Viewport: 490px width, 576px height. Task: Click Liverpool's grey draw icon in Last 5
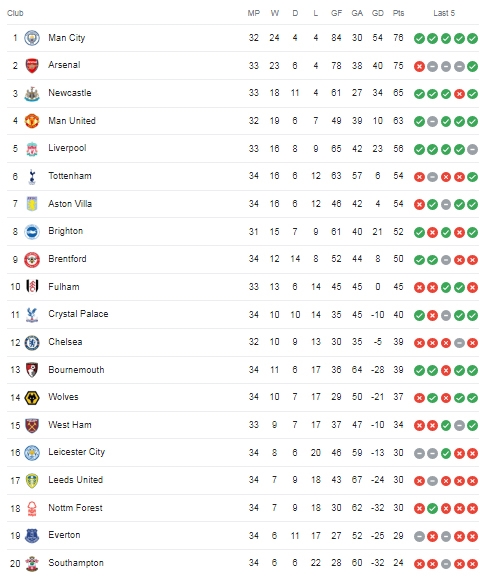click(472, 150)
